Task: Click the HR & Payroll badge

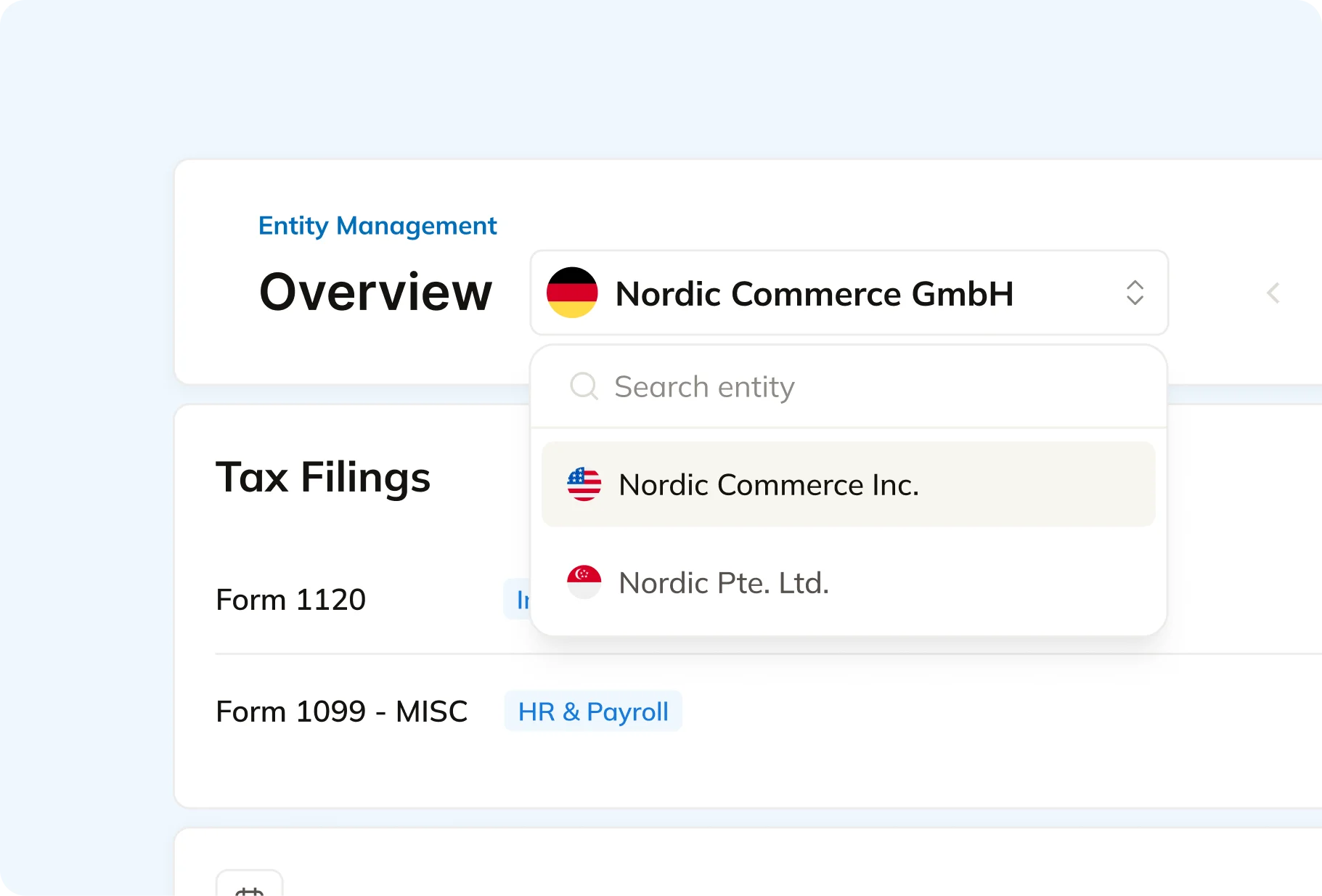Action: point(593,711)
